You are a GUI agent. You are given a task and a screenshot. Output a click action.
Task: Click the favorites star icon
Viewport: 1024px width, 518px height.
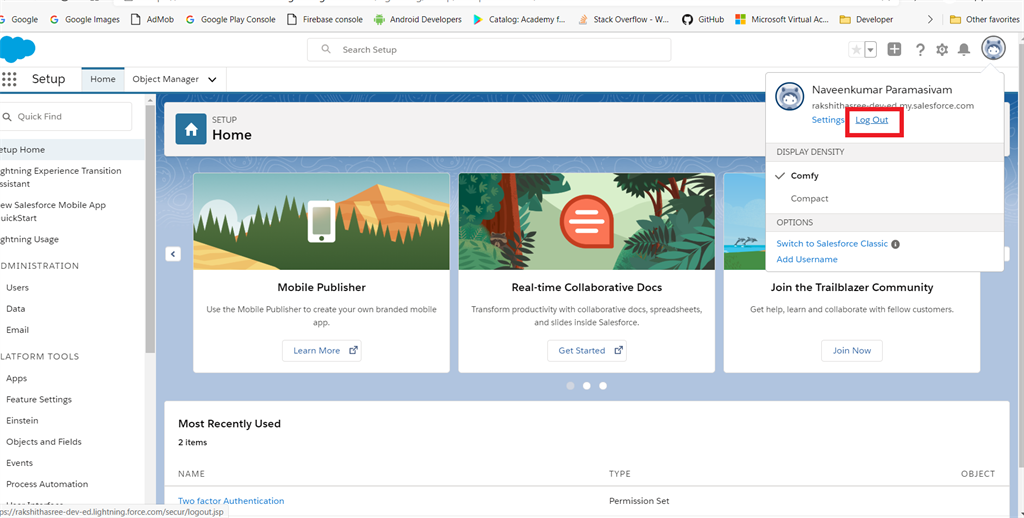pyautogui.click(x=856, y=50)
